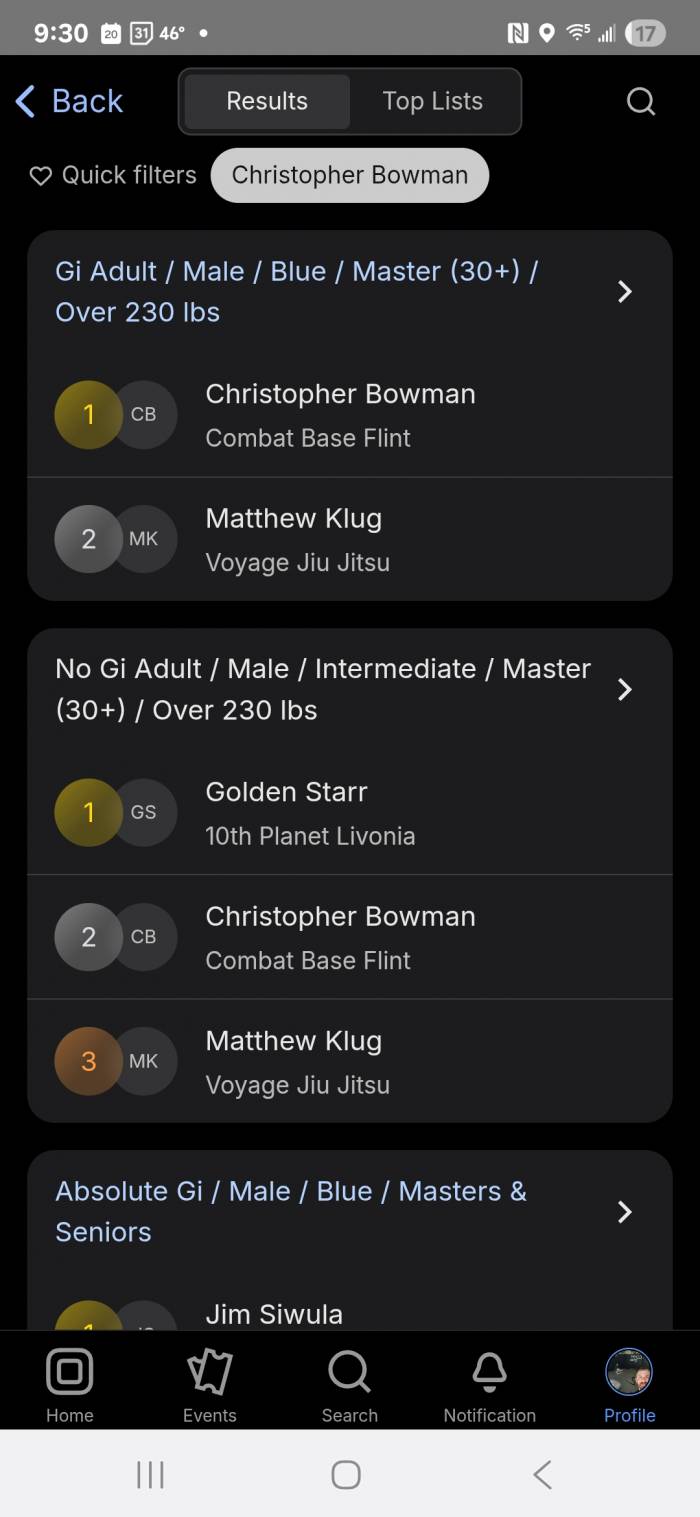Switch to the Top Lists tab
Viewport: 700px width, 1517px height.
[433, 101]
